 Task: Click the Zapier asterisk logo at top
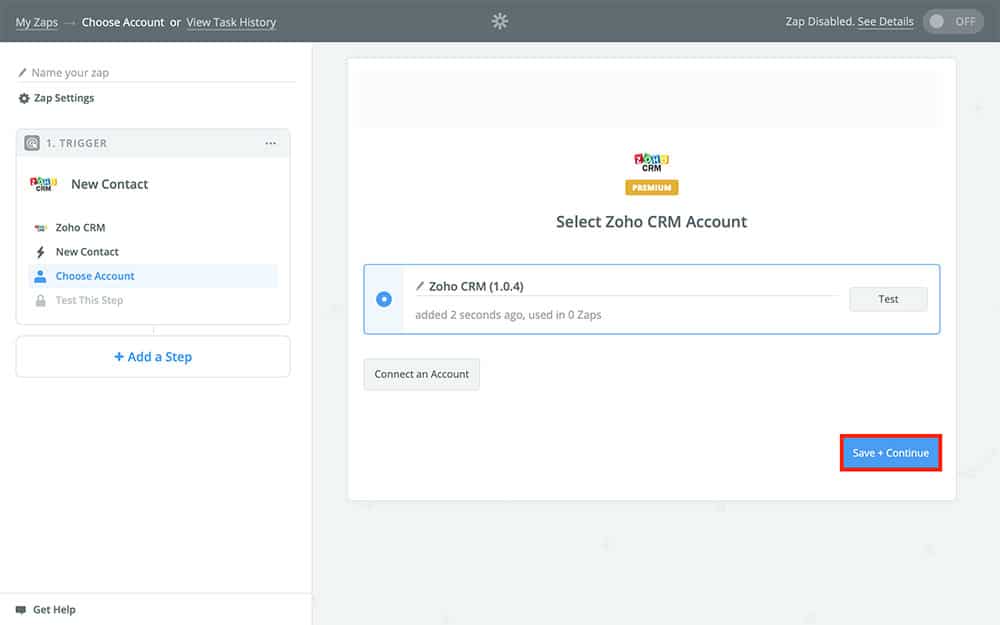pos(499,20)
